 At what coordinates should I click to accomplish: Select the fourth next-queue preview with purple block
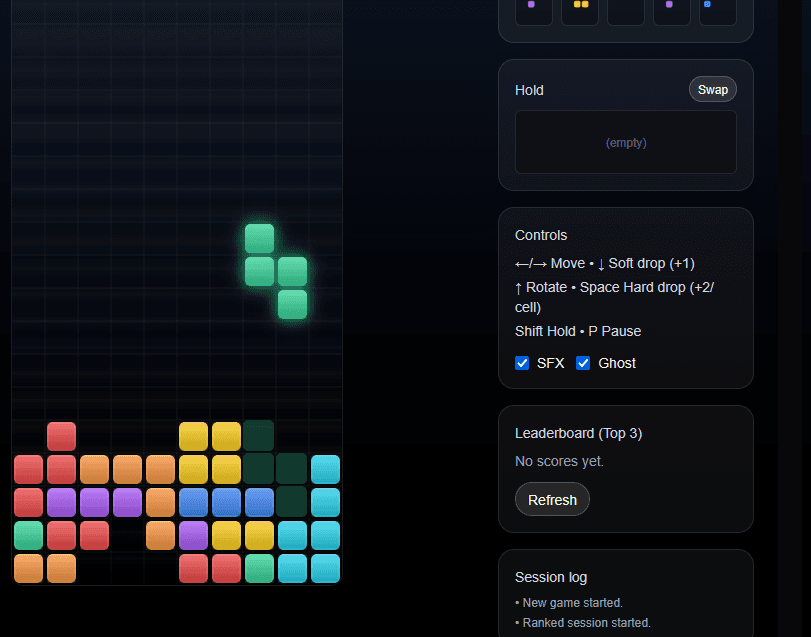671,8
